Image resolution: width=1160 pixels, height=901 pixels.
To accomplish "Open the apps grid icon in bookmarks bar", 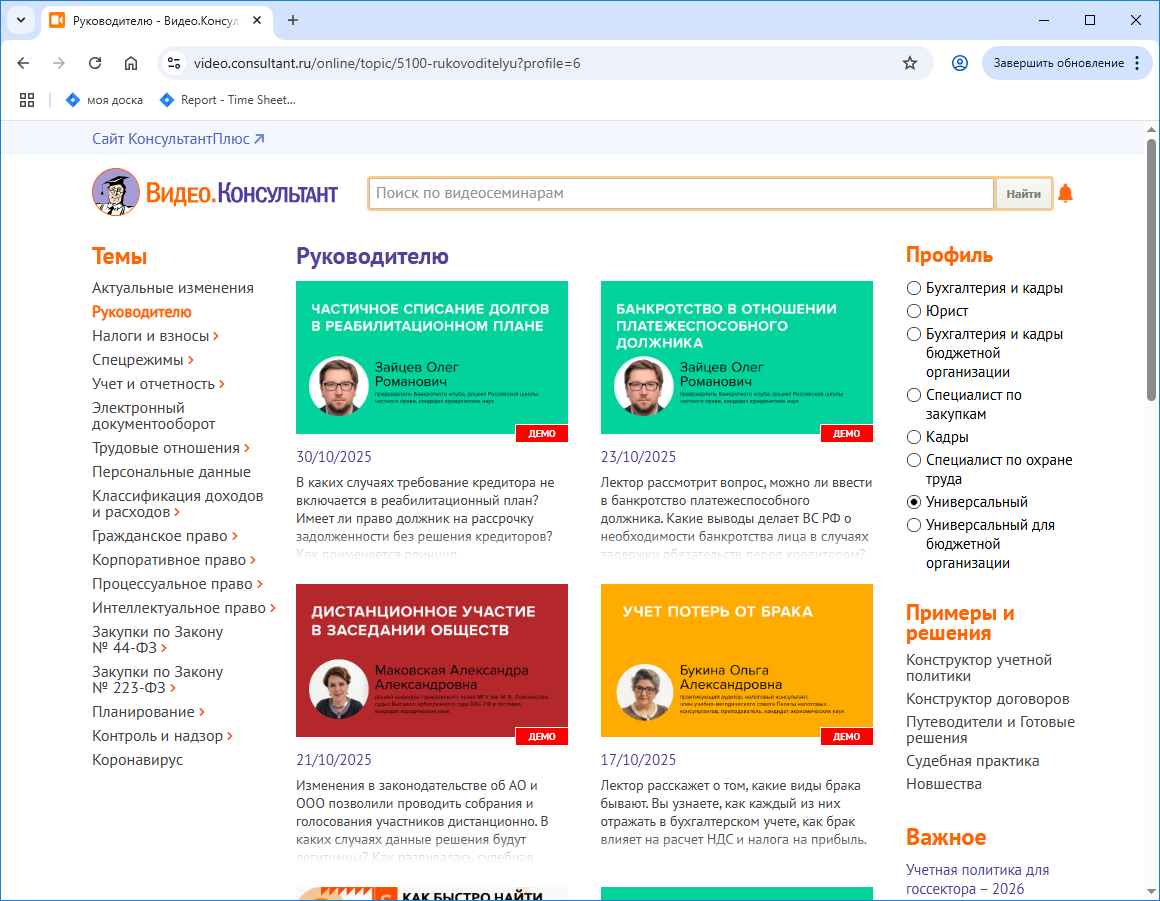I will tap(27, 100).
